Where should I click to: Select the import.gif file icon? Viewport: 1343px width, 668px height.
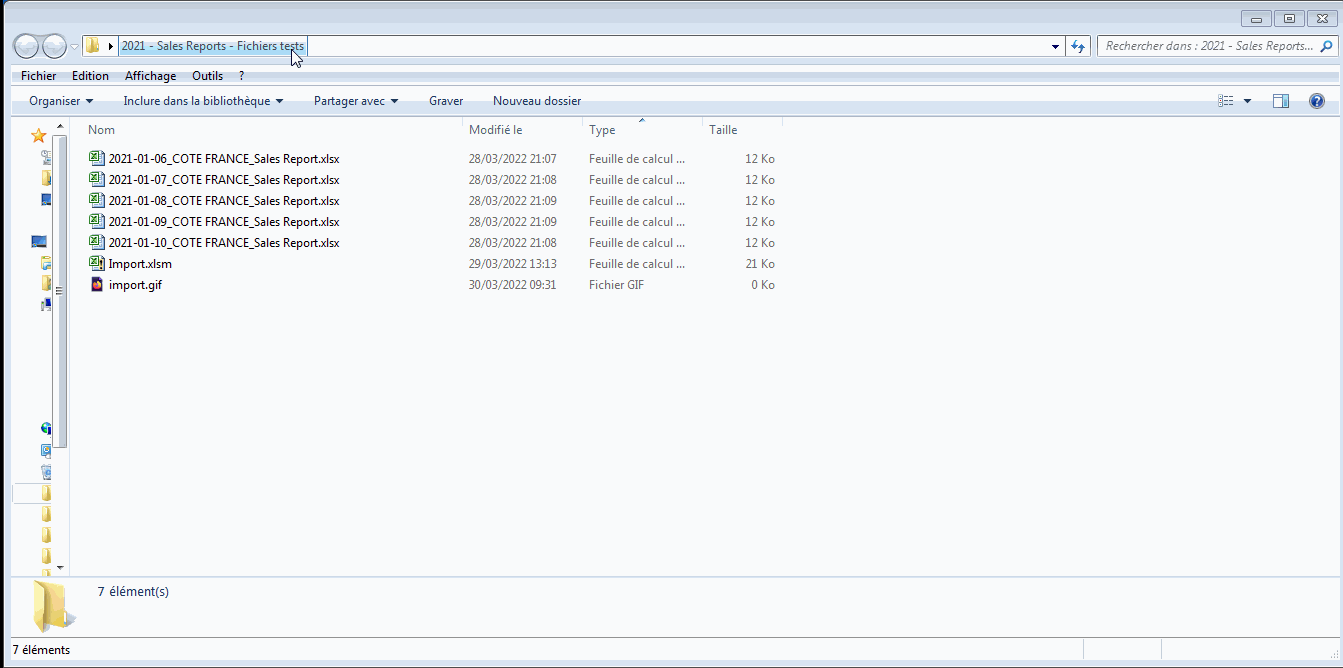(x=97, y=284)
